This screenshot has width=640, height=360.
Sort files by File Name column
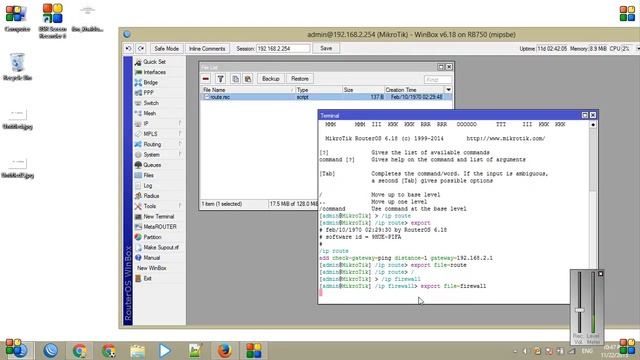tap(248, 89)
